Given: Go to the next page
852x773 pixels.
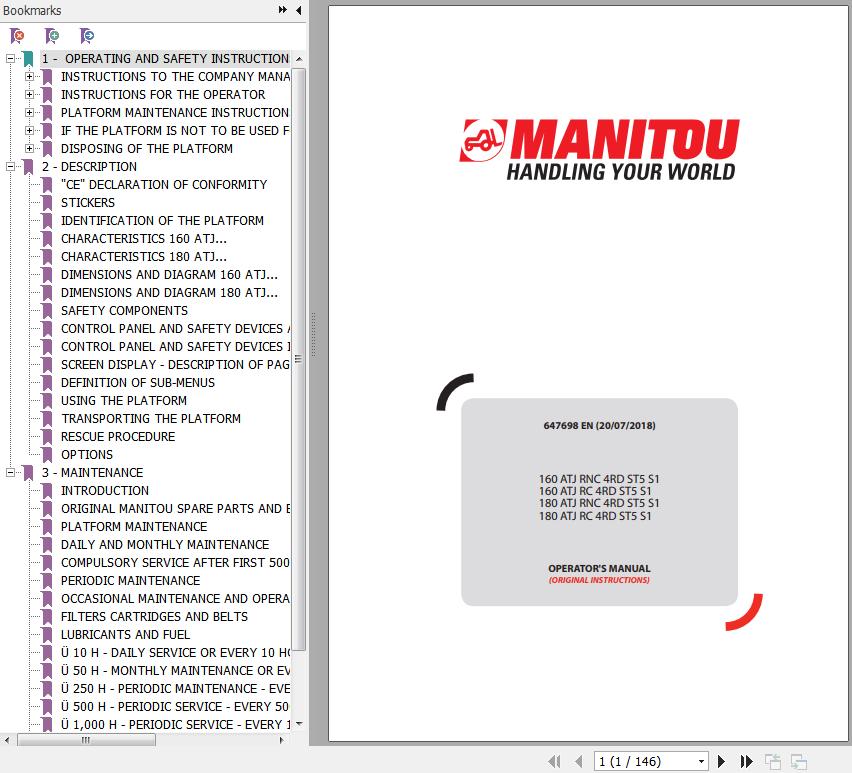Looking at the screenshot, I should (721, 762).
